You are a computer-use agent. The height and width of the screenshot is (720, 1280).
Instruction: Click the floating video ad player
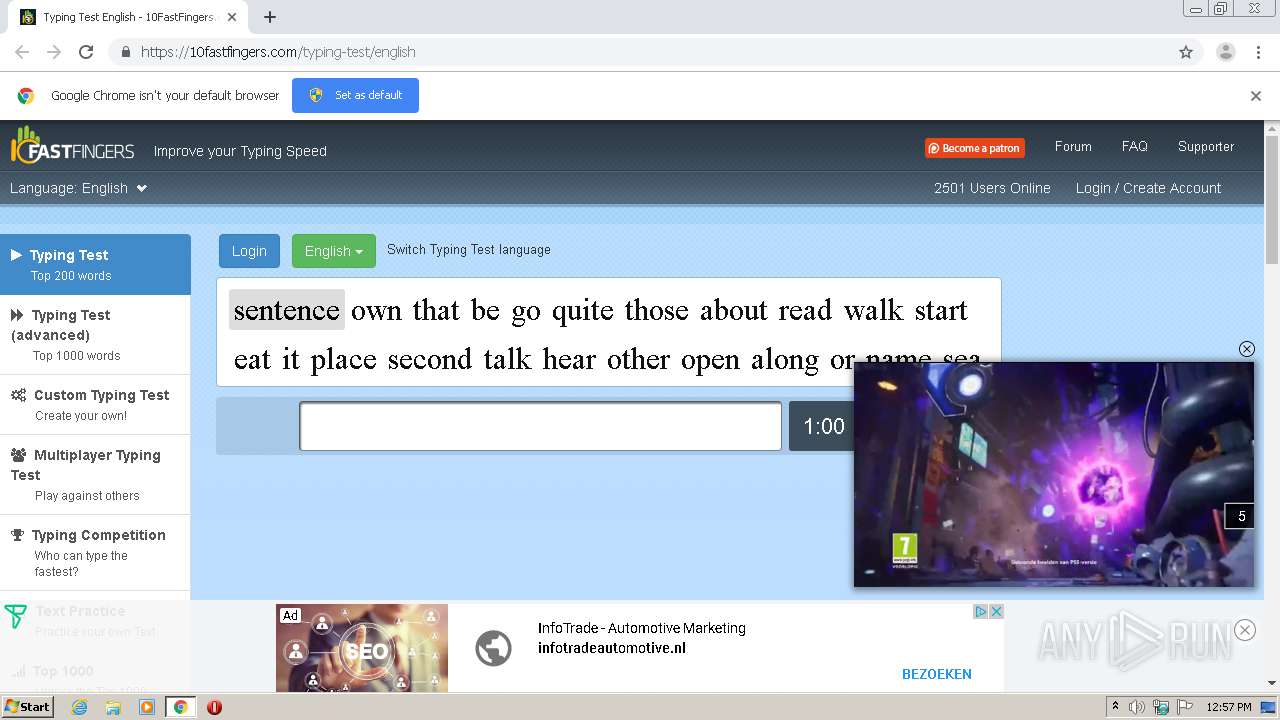(x=1053, y=475)
